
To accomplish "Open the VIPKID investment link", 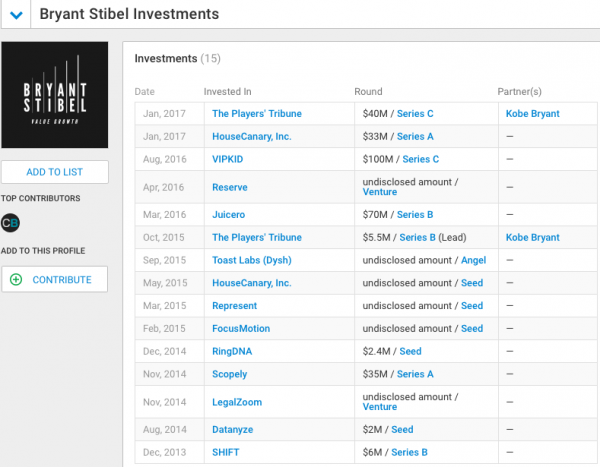I will click(227, 159).
